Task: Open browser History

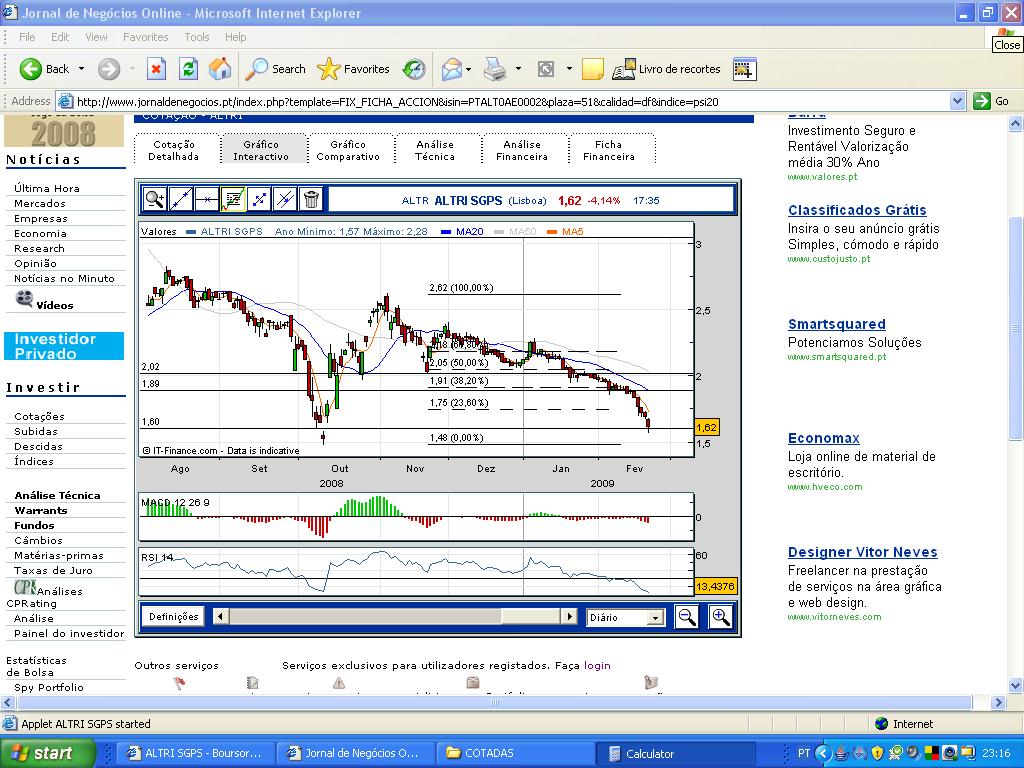Action: tap(414, 69)
